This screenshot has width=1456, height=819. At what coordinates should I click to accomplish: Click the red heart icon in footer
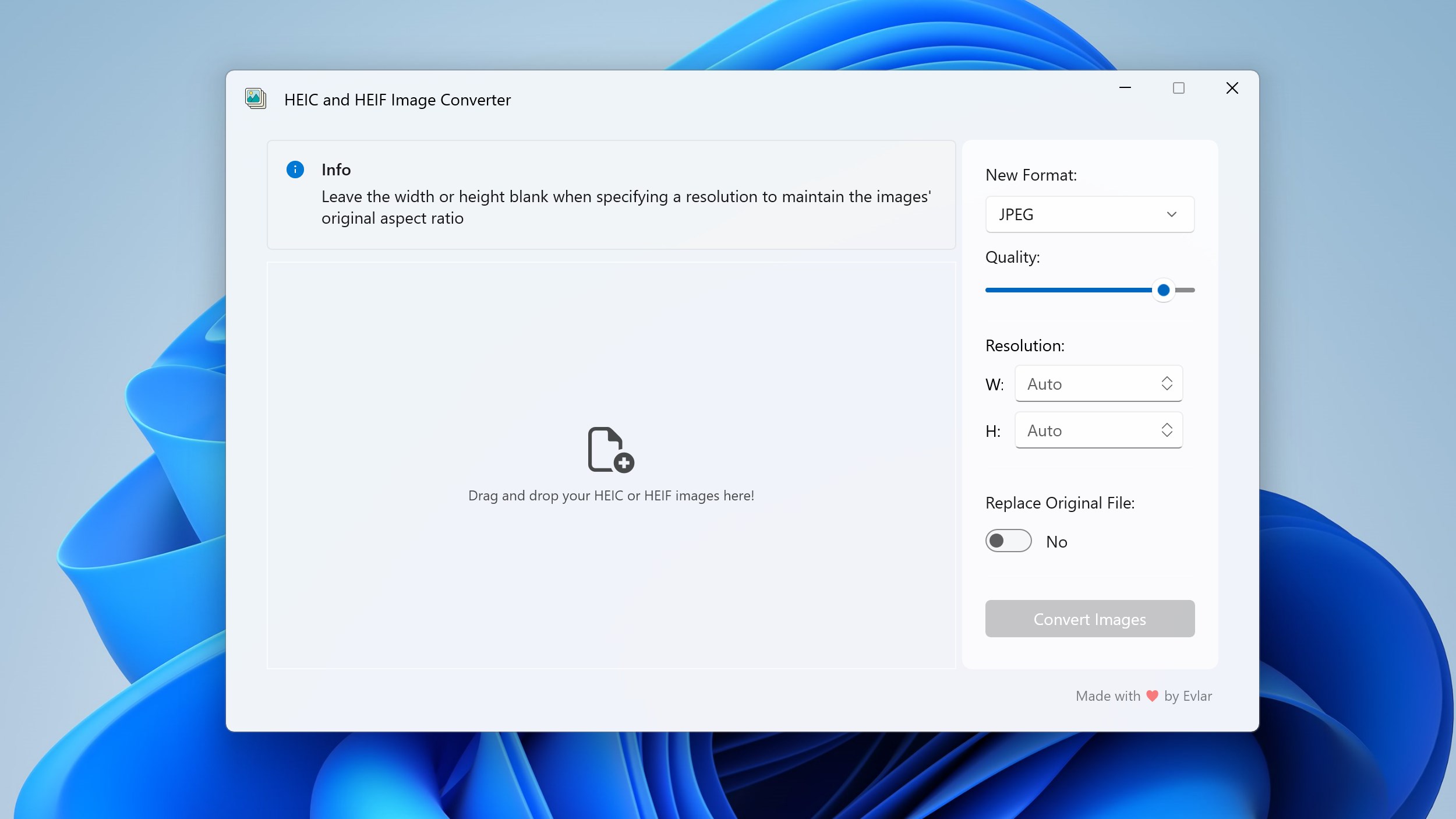(x=1152, y=696)
